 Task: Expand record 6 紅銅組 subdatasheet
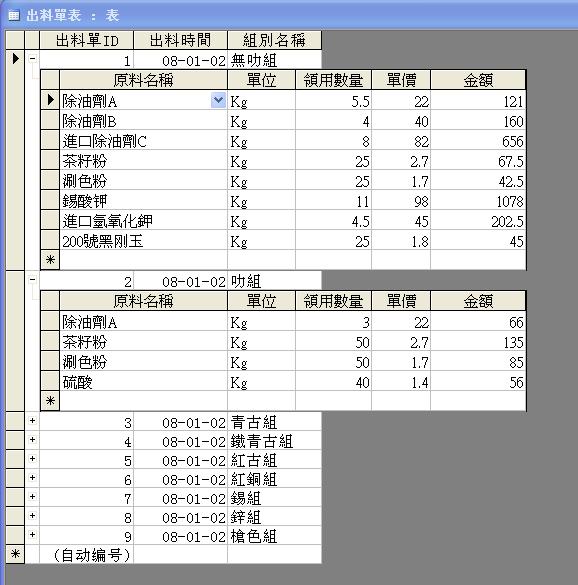click(x=32, y=478)
